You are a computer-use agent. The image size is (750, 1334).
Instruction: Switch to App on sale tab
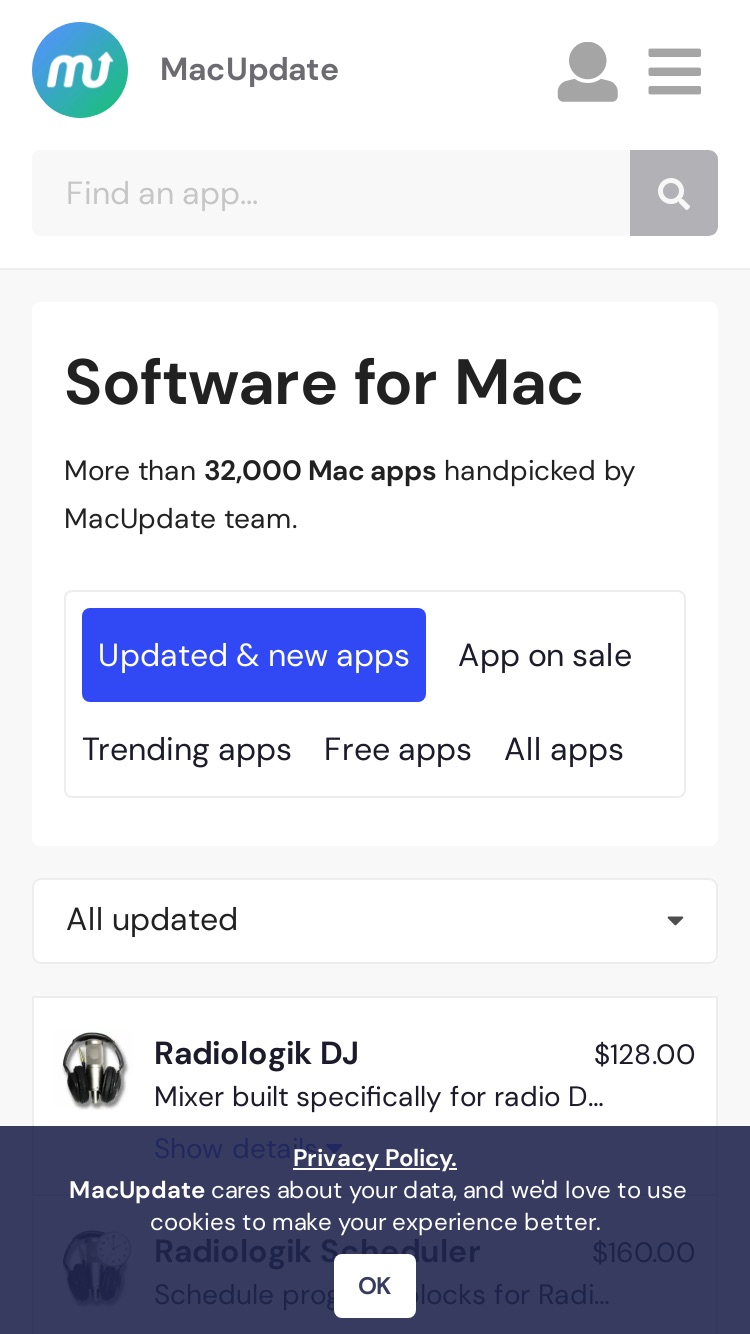(x=545, y=655)
